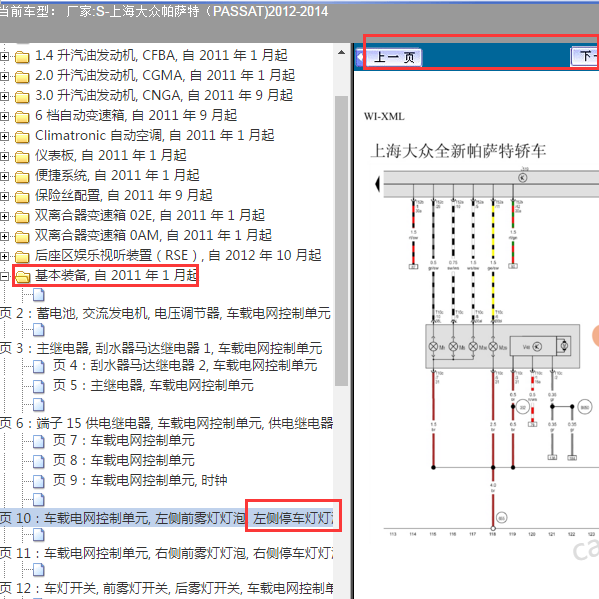Image resolution: width=599 pixels, height=599 pixels.
Task: Expand 便捷系统 folder node
Action: pyautogui.click(x=4, y=176)
